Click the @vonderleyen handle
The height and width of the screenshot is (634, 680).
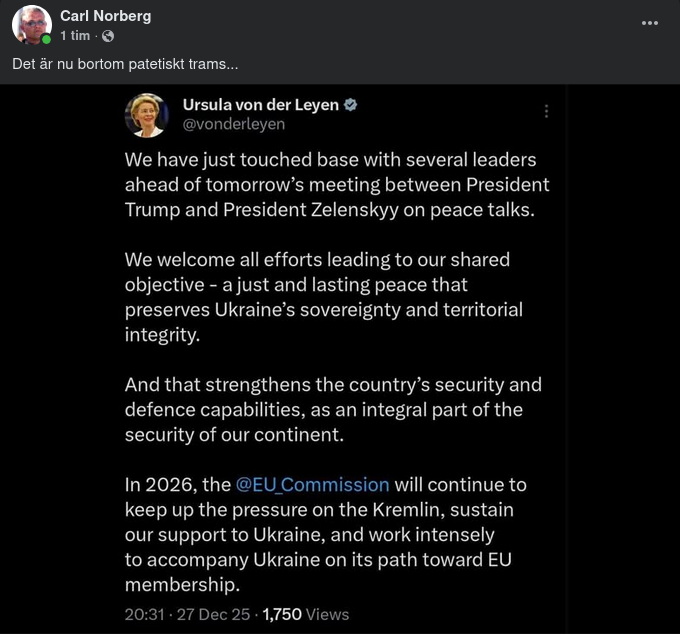[x=233, y=124]
